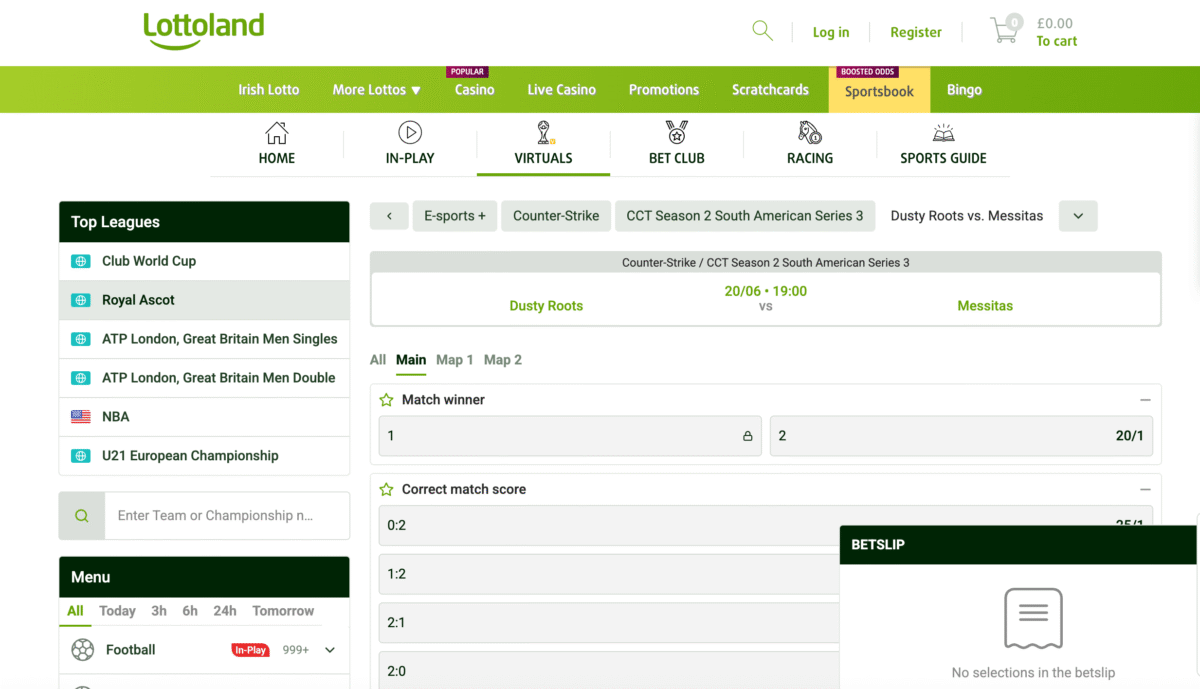Click the To cart link
1200x689 pixels.
click(x=1057, y=41)
